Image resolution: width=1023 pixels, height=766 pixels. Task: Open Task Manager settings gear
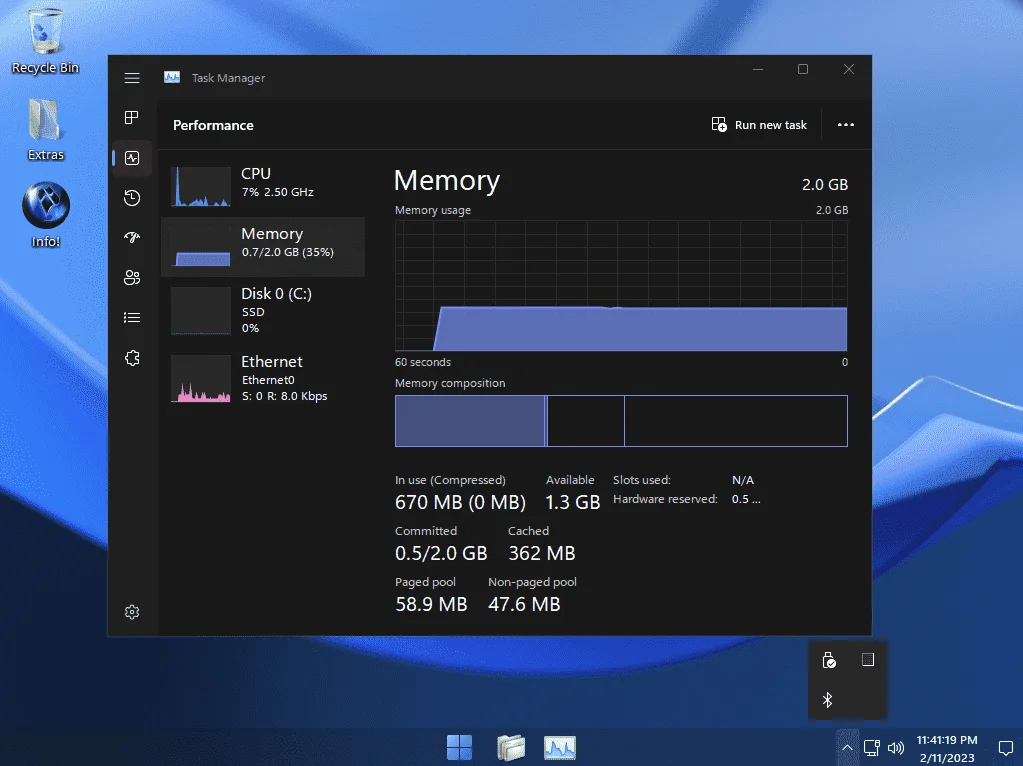132,612
